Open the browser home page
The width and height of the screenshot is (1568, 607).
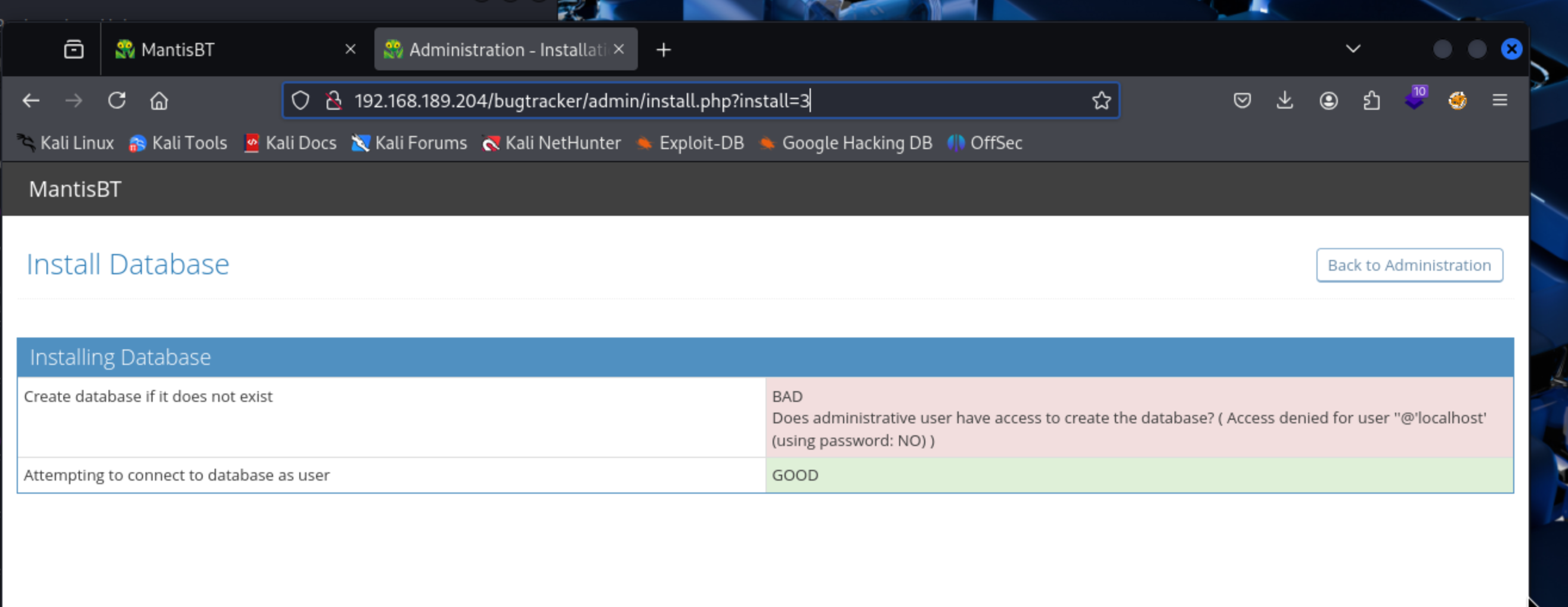pyautogui.click(x=159, y=100)
